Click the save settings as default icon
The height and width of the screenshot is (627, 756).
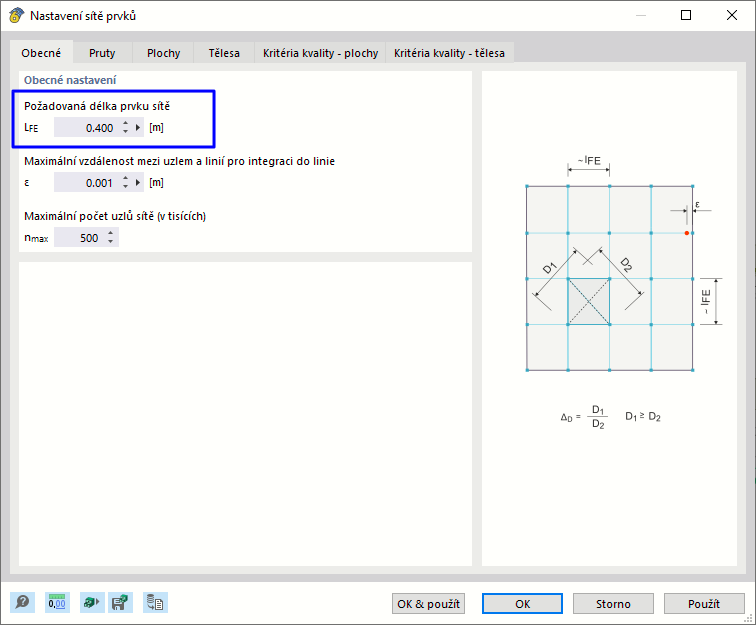point(120,602)
